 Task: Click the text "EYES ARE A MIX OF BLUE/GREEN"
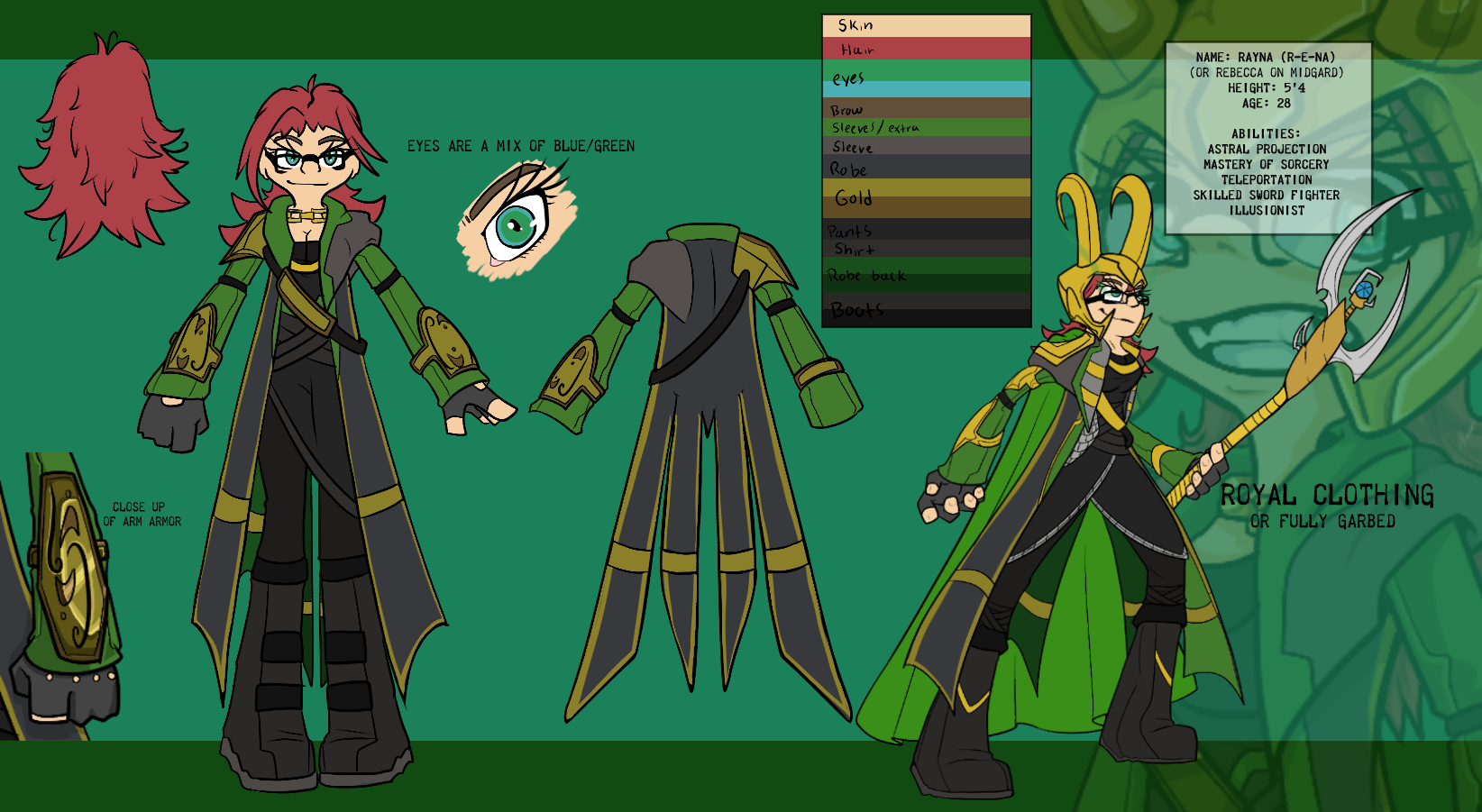tap(521, 146)
